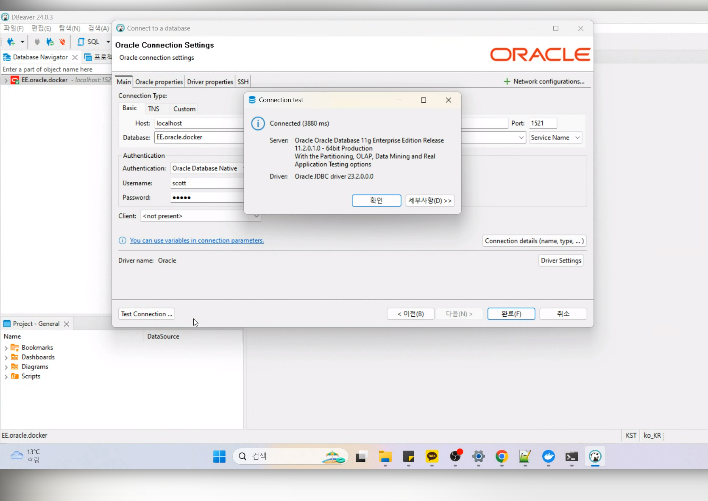
Task: Select the Bookmarks folder icon
Action: [15, 348]
